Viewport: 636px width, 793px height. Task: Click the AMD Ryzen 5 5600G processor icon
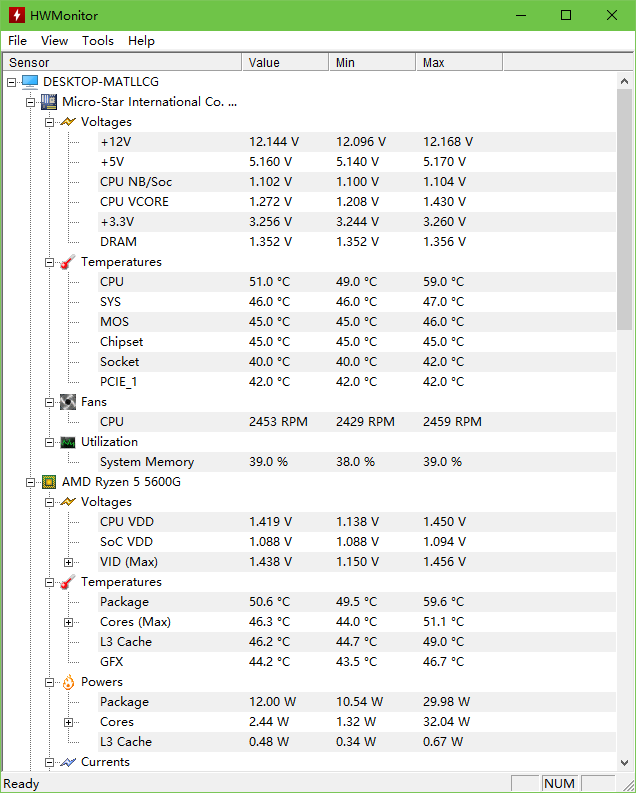(x=49, y=482)
